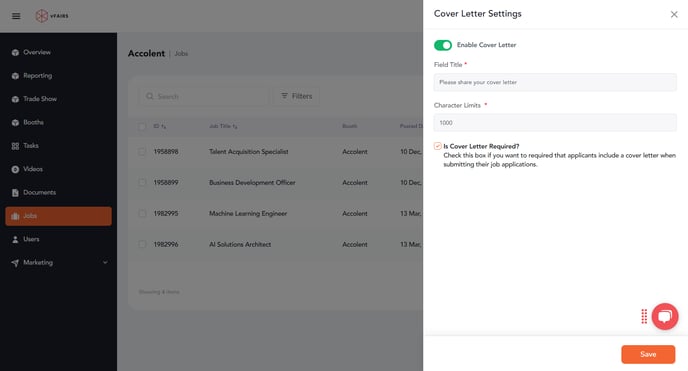Click the Videos play icon in sidebar
This screenshot has width=688, height=371.
coord(15,169)
